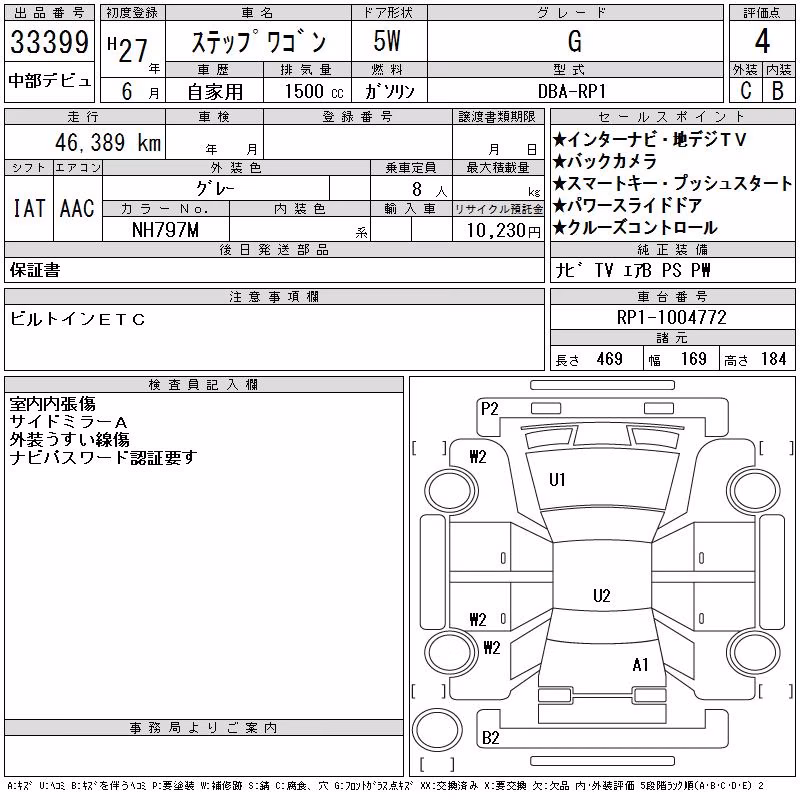Image resolution: width=800 pixels, height=800 pixels.
Task: Click the seating capacity 8人
Action: (x=429, y=190)
